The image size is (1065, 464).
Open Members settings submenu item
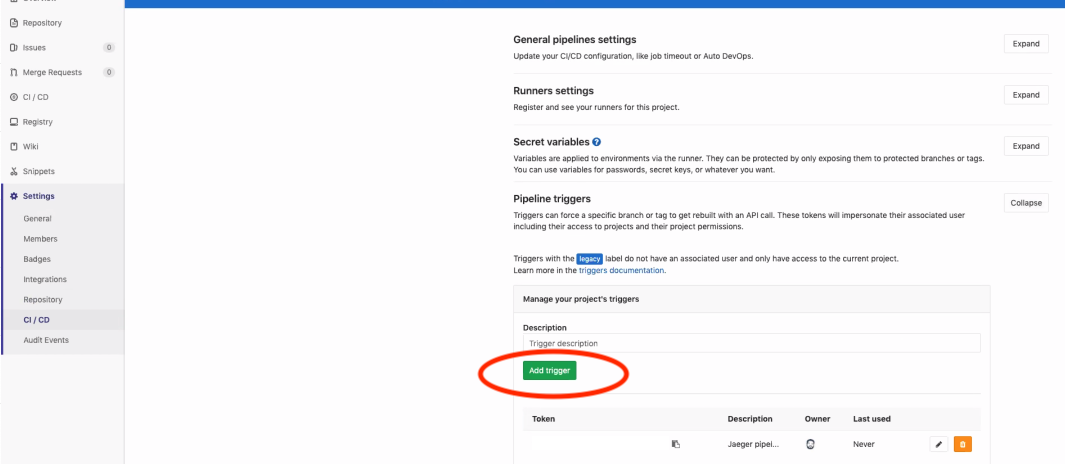tap(40, 239)
